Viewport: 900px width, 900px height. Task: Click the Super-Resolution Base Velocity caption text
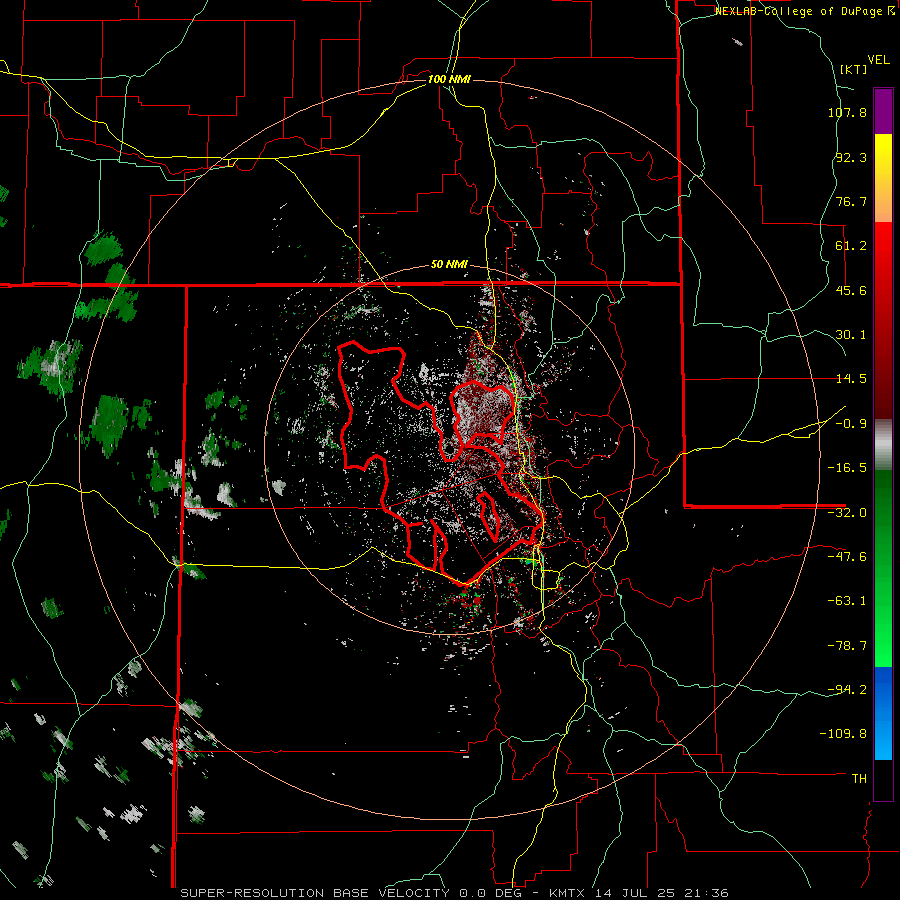pyautogui.click(x=455, y=893)
